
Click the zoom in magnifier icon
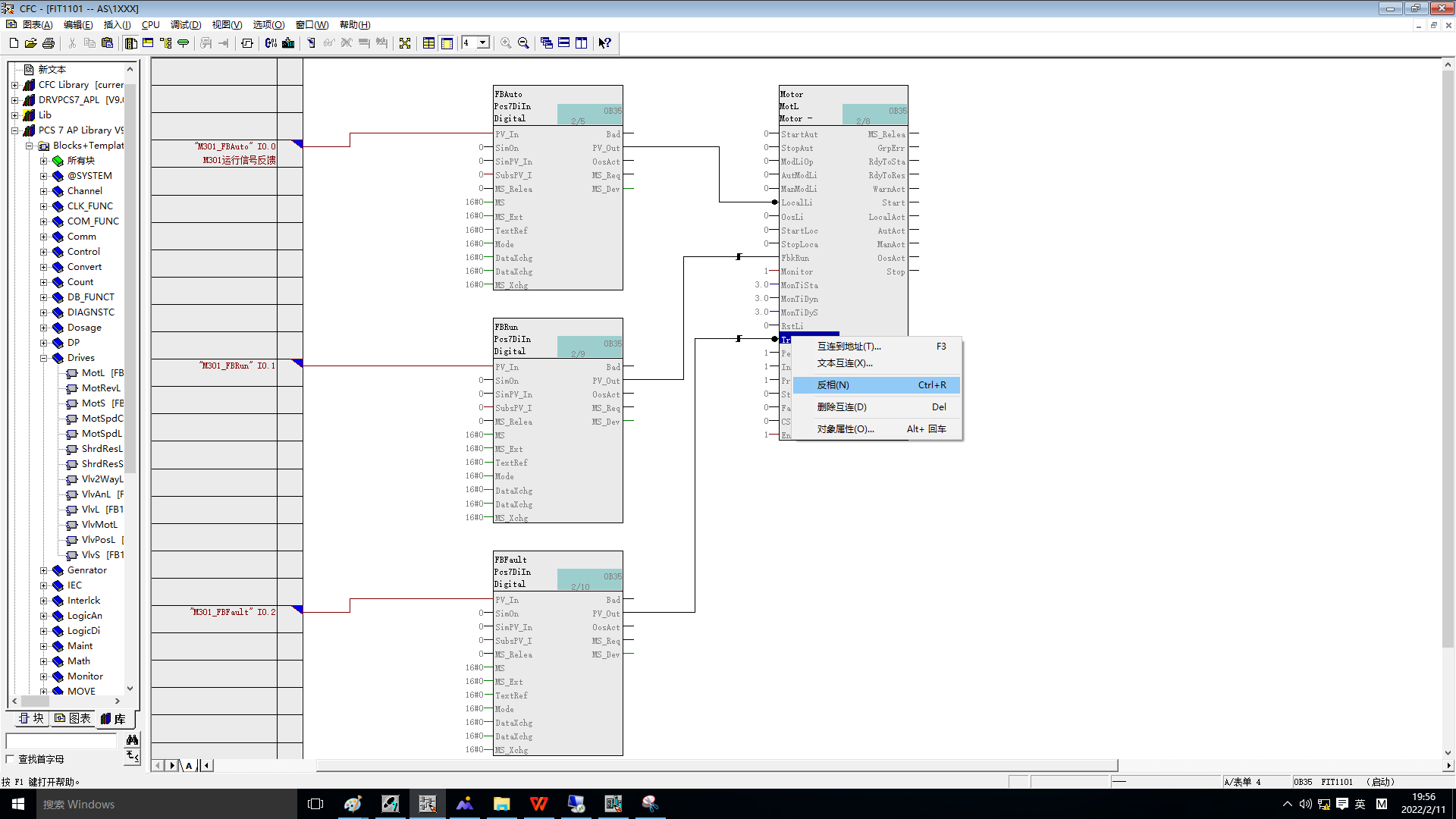[506, 43]
